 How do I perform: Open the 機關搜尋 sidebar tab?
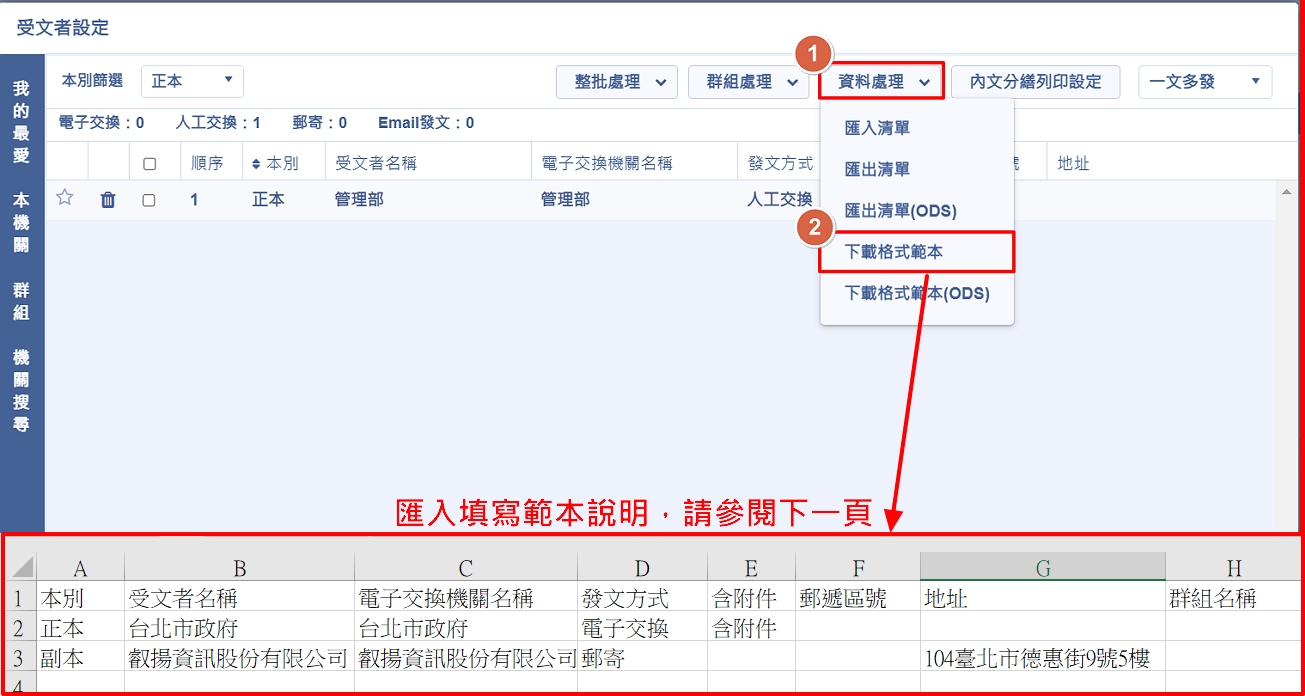click(21, 390)
